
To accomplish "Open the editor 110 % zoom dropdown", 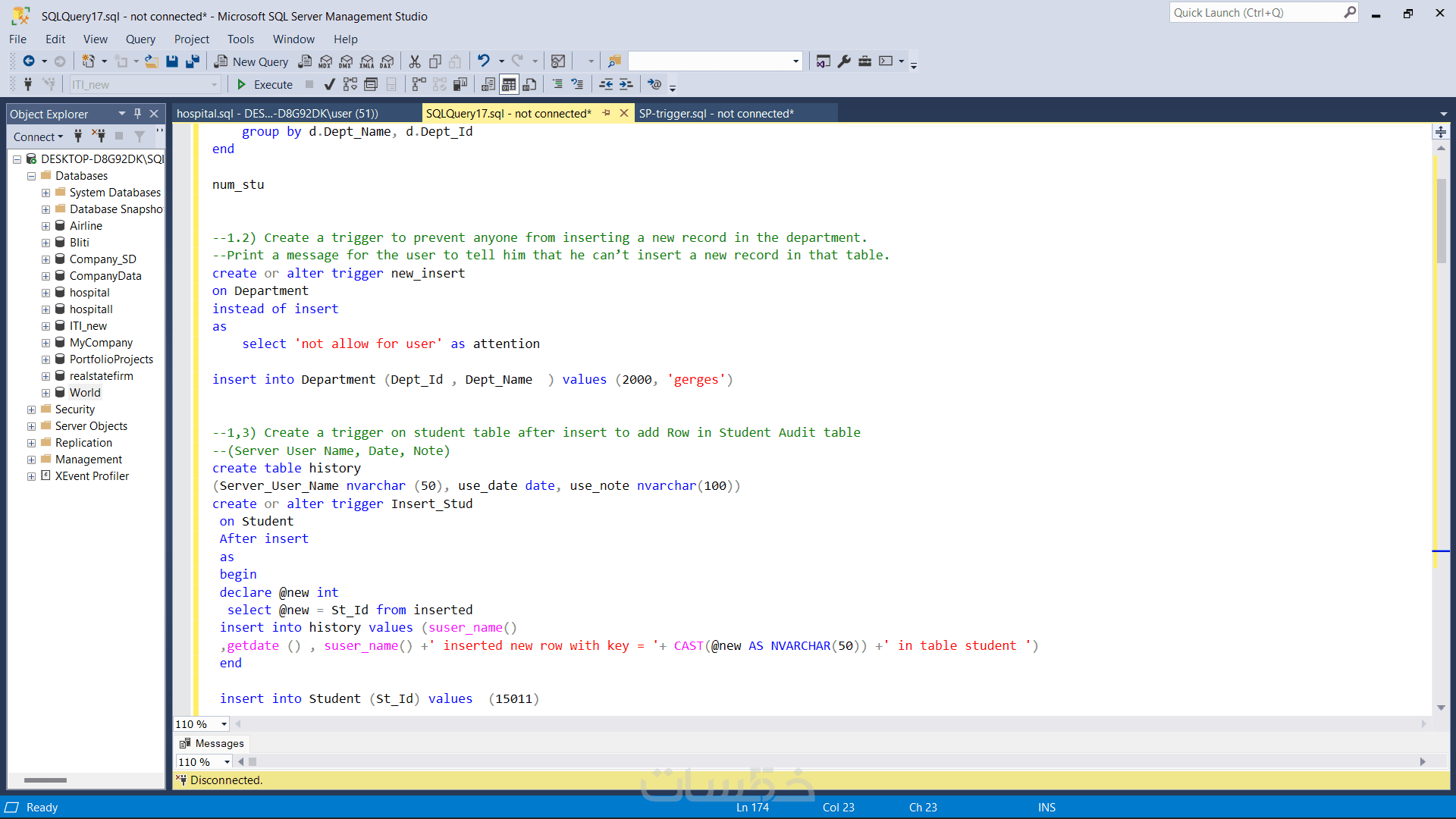I will pyautogui.click(x=224, y=724).
